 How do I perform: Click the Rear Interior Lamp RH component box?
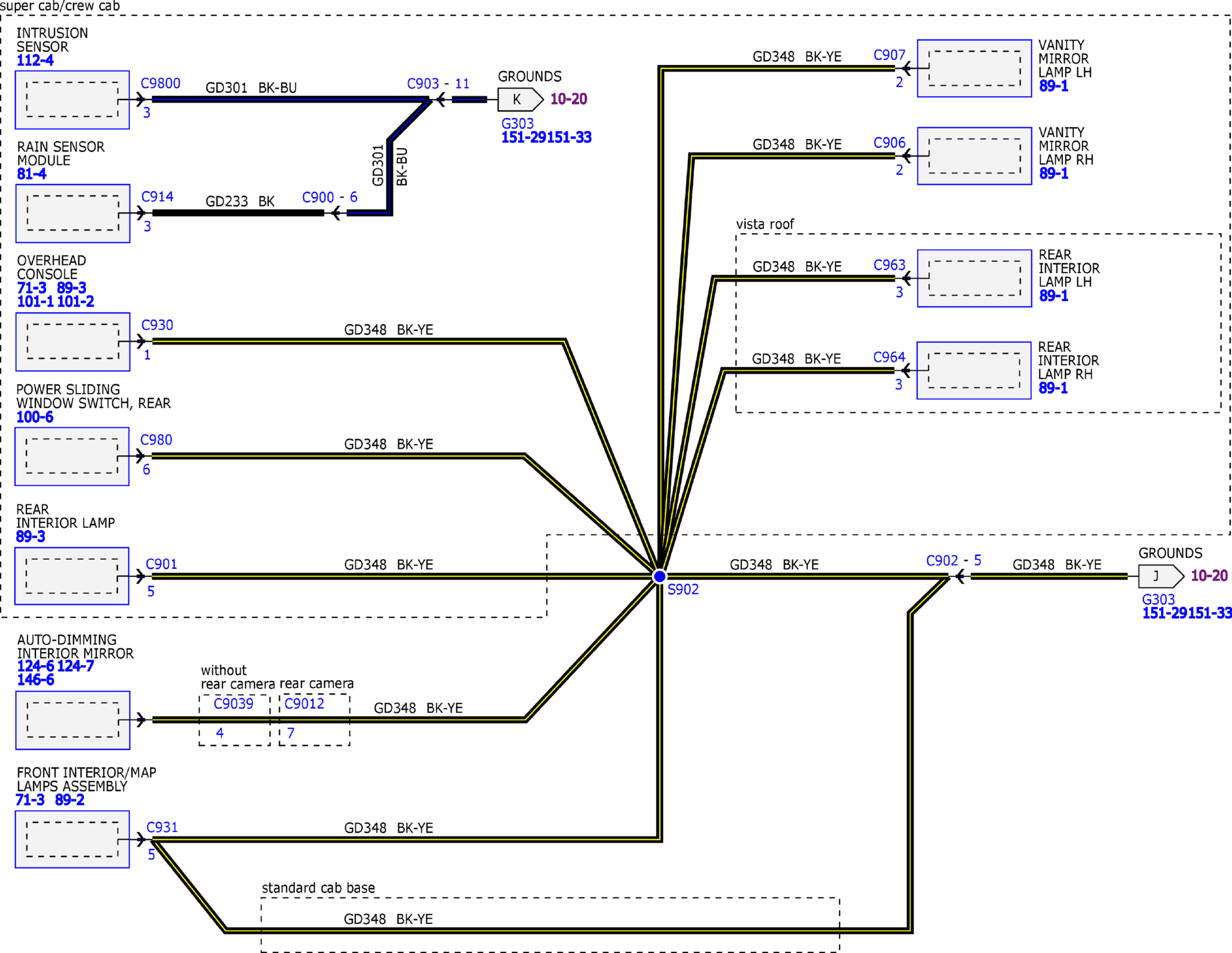pos(974,371)
